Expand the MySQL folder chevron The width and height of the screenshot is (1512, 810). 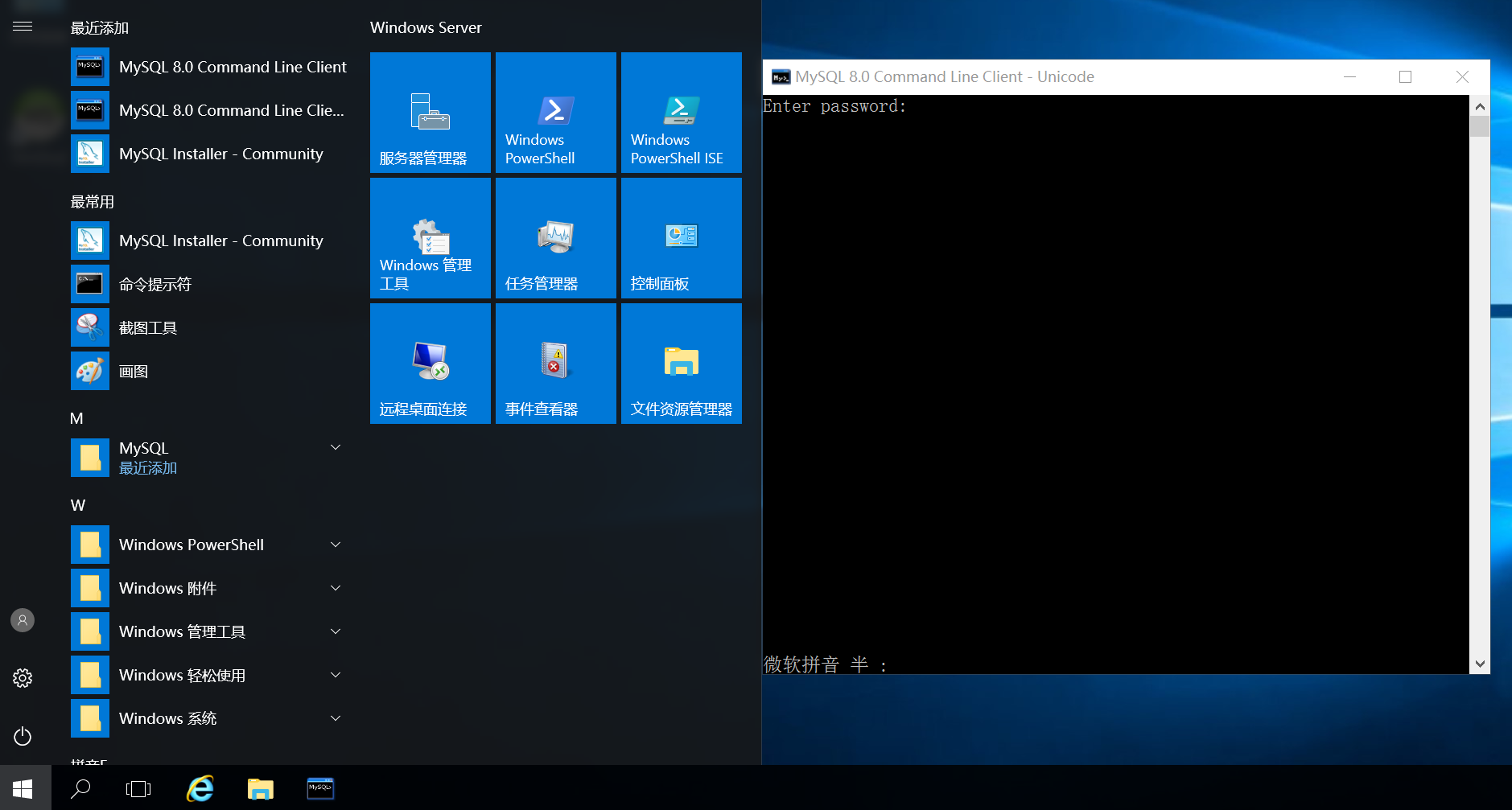click(x=336, y=447)
